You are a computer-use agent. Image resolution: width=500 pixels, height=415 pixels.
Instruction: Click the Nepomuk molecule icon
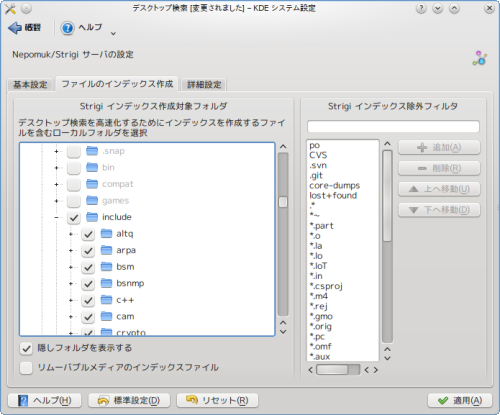[x=480, y=58]
